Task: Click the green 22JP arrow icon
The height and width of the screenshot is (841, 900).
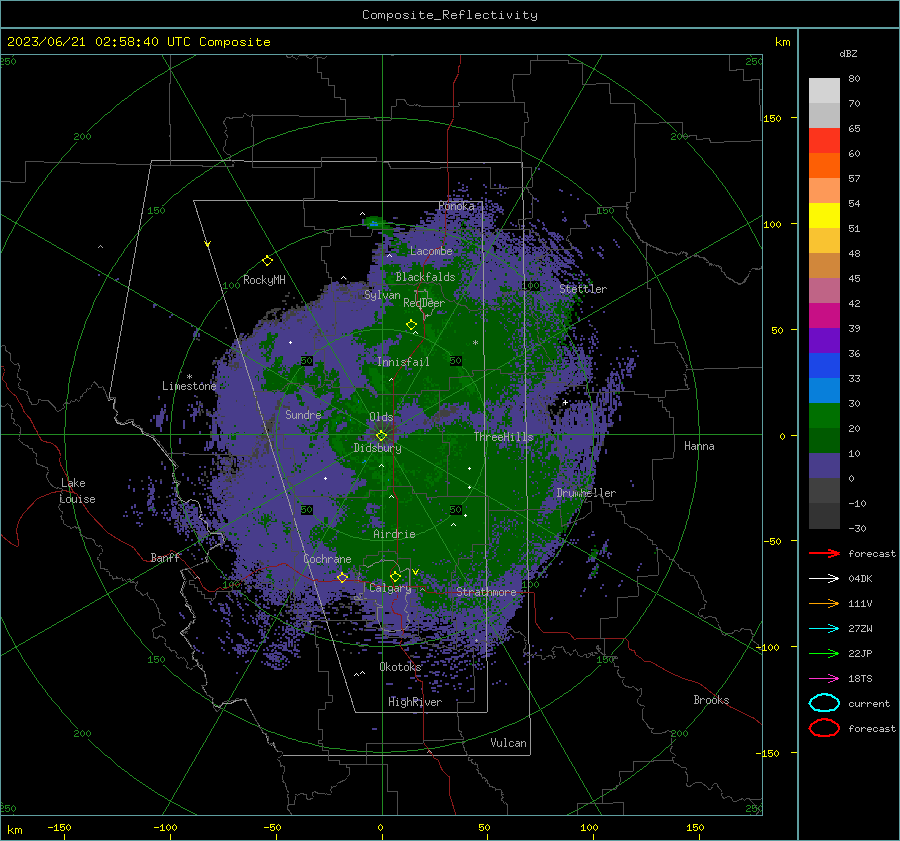Action: click(x=824, y=653)
